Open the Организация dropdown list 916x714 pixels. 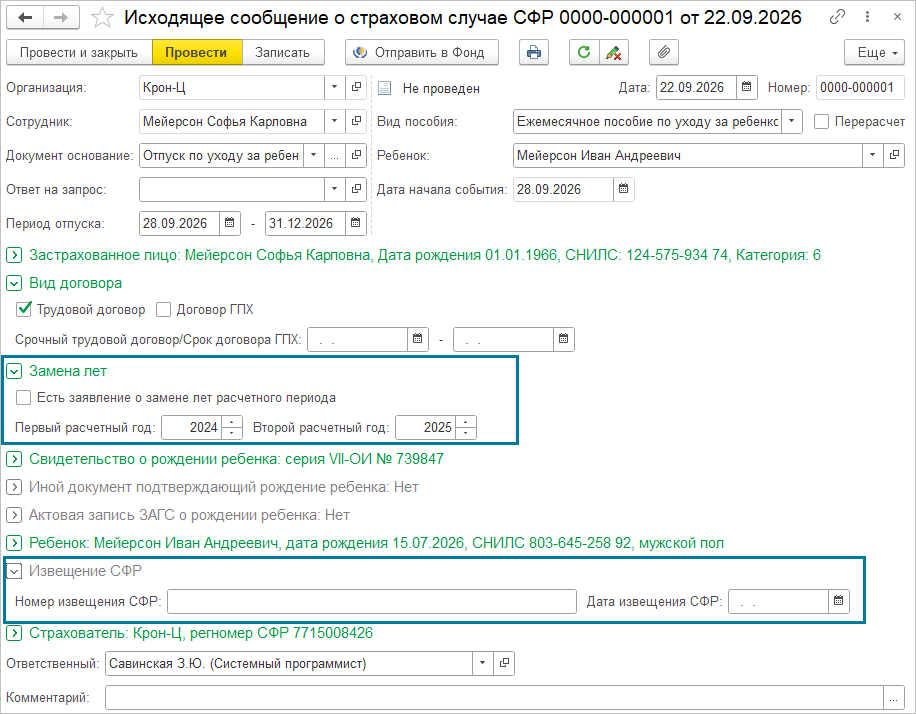click(334, 88)
